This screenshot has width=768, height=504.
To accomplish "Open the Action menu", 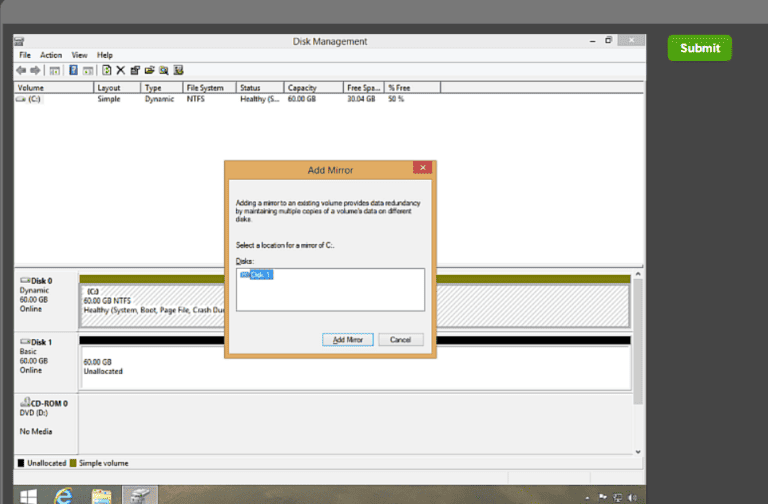I will [x=51, y=55].
